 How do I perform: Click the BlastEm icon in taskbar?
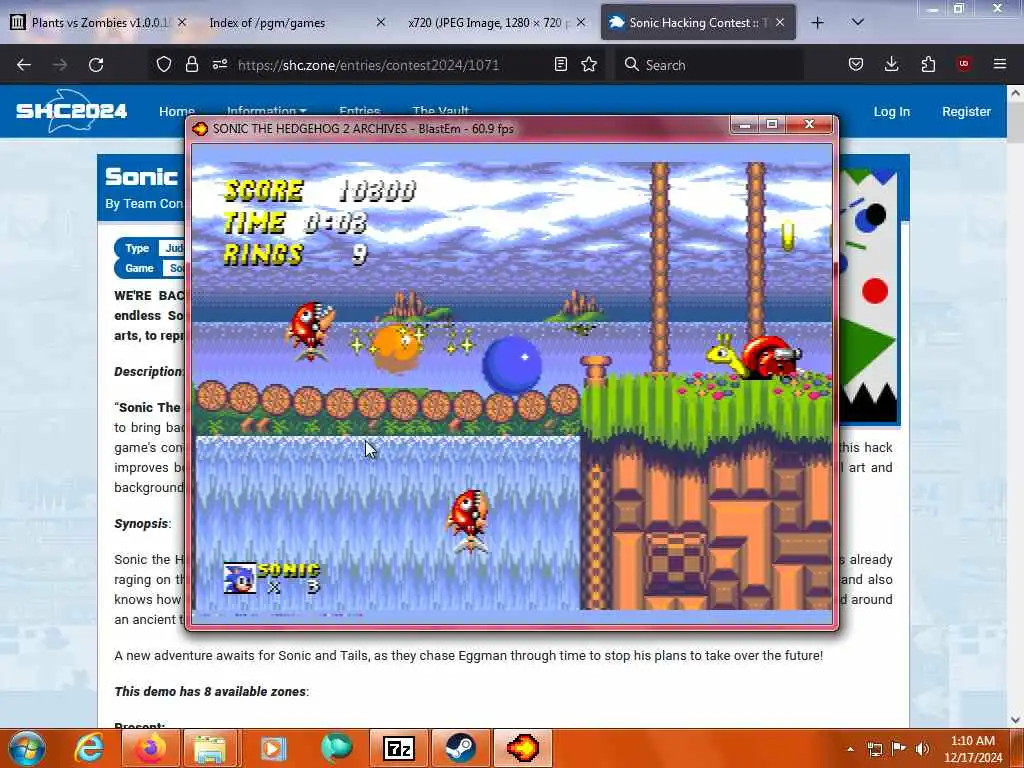pos(522,748)
